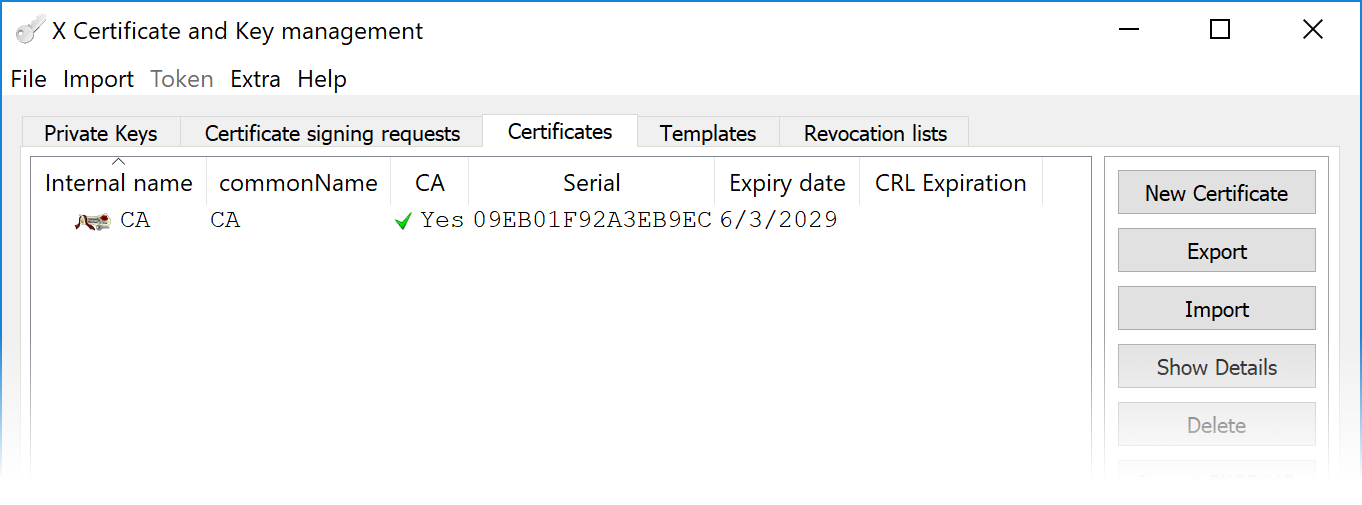Screen dimensions: 1362x505
Task: Click the XCA key icon in title bar
Action: (x=28, y=31)
